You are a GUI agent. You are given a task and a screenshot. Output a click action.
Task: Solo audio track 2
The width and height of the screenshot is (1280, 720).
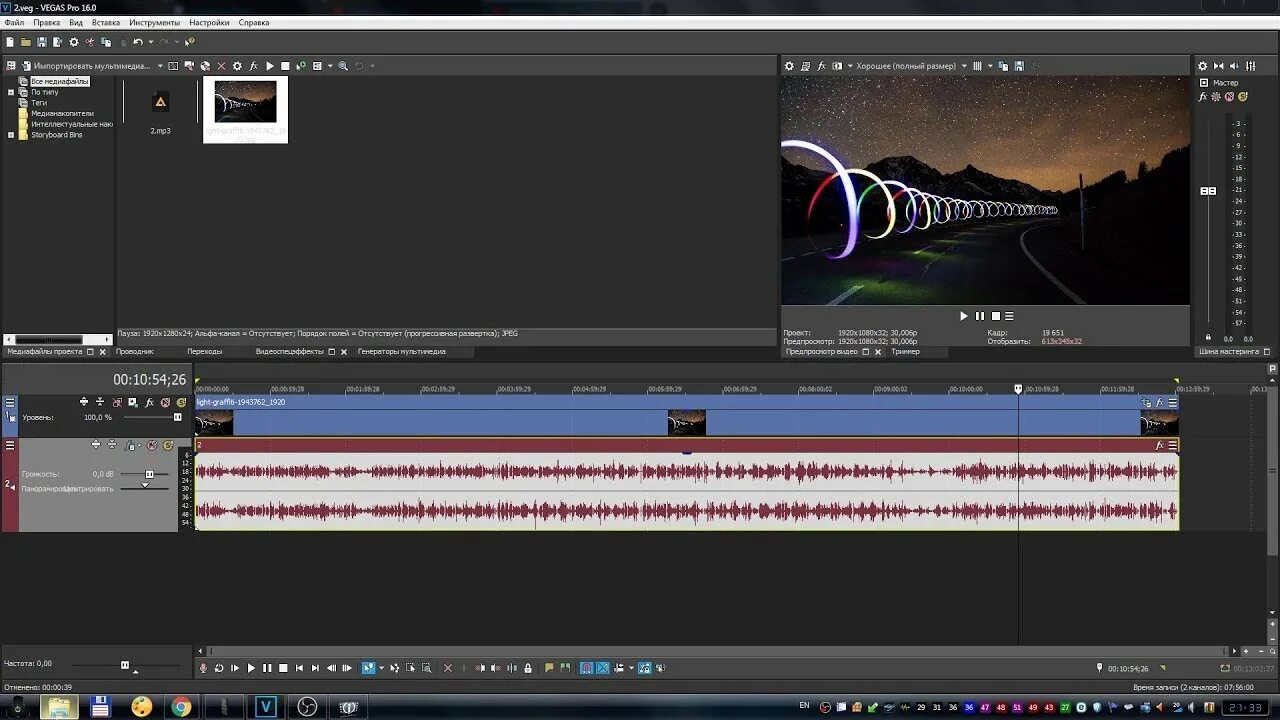coord(167,445)
